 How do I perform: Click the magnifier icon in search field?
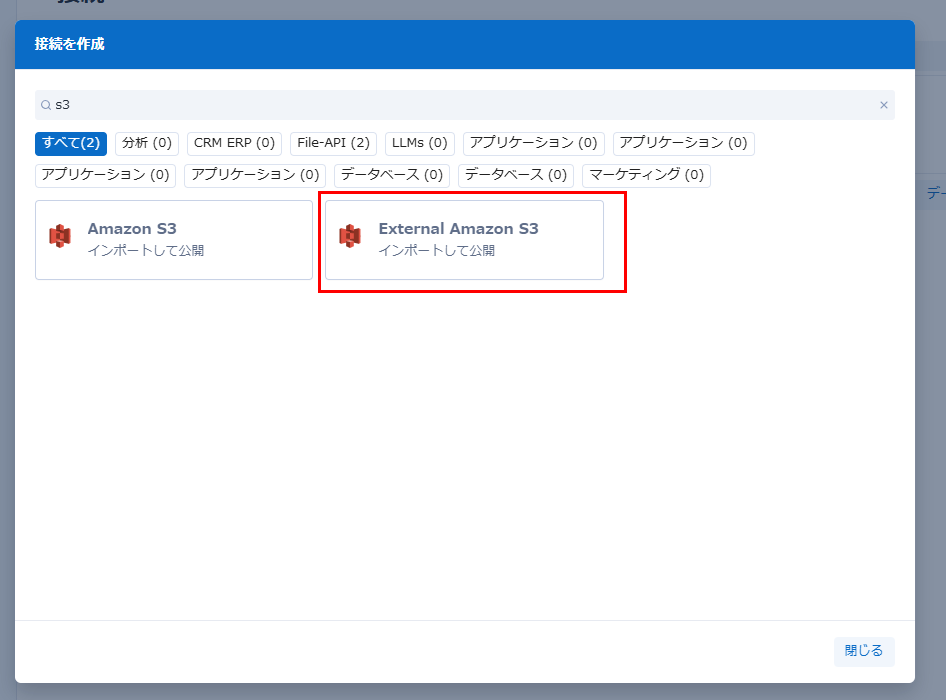[45, 105]
